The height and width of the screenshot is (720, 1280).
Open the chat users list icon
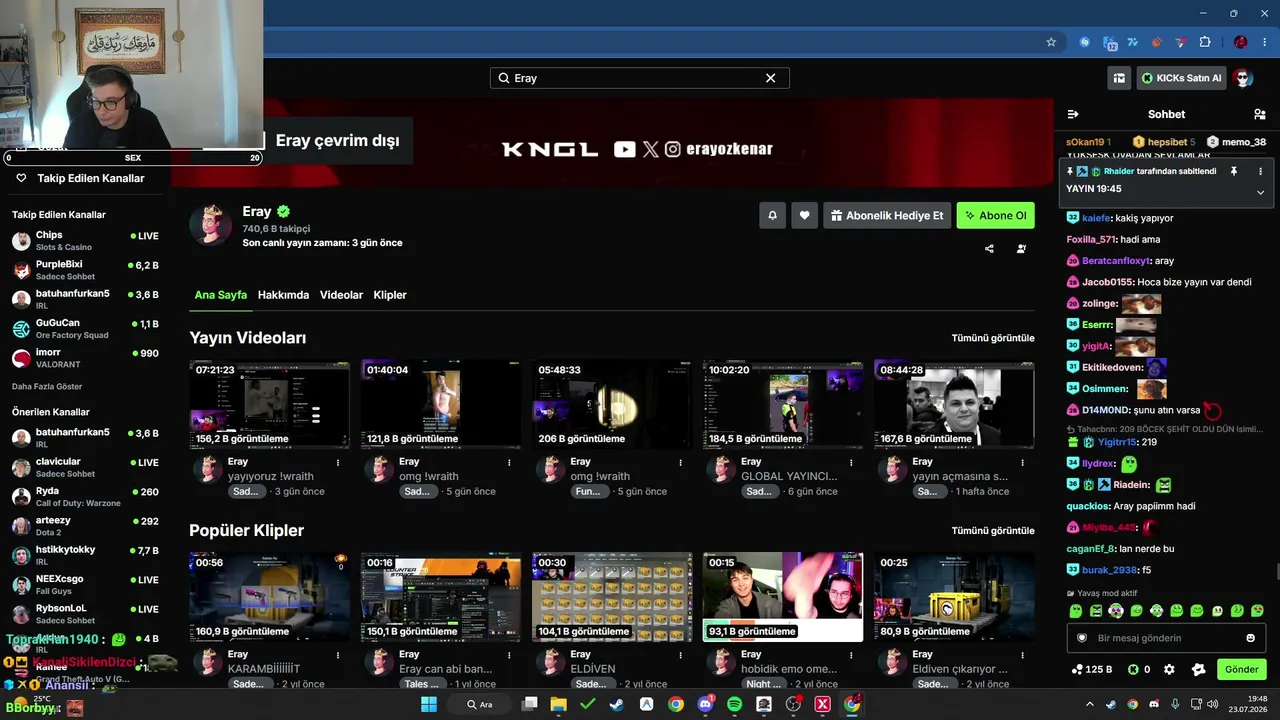(x=1260, y=114)
